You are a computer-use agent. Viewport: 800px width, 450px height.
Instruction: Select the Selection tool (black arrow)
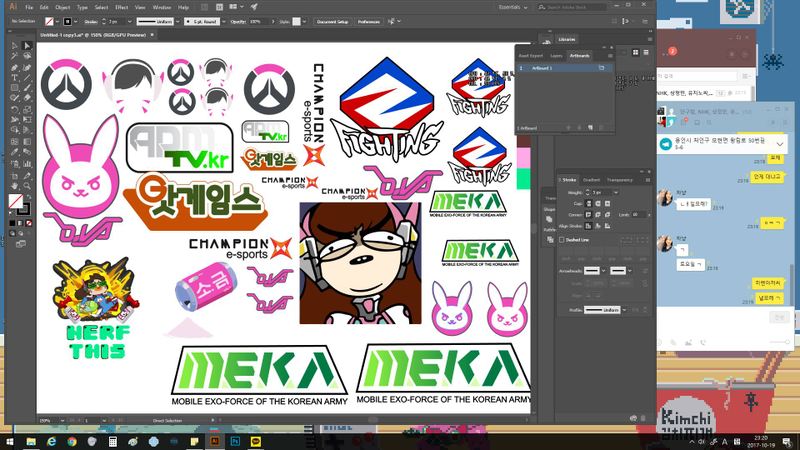click(x=14, y=46)
